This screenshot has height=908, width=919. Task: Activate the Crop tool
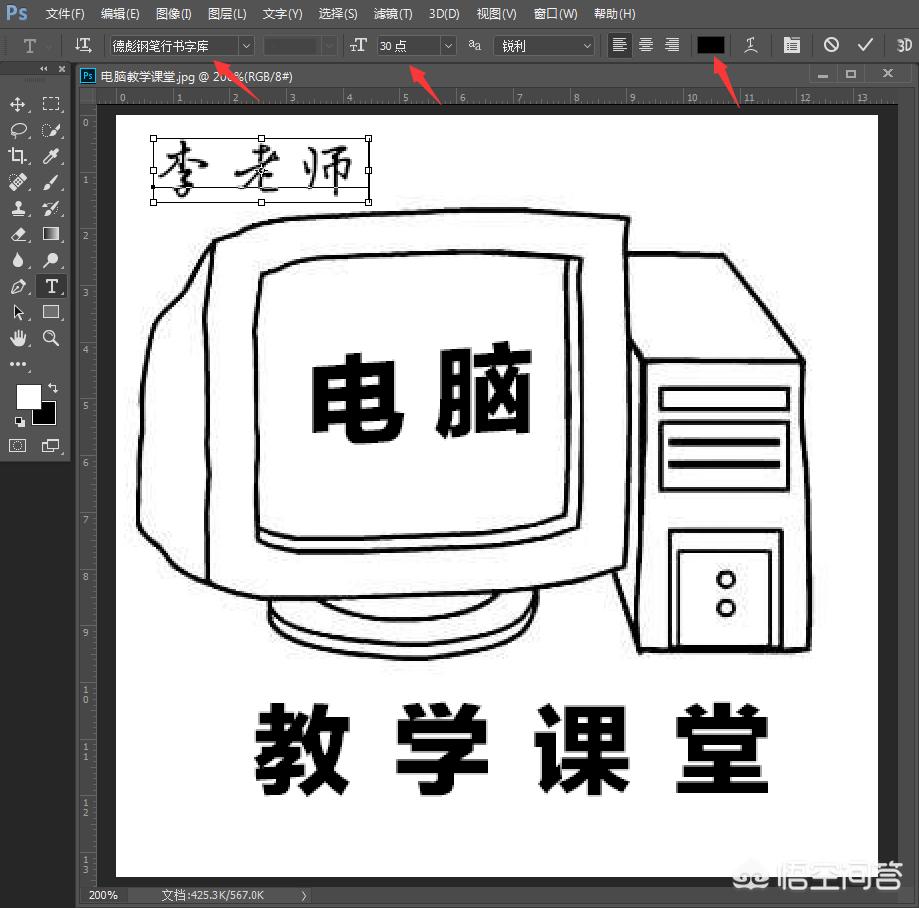point(18,156)
